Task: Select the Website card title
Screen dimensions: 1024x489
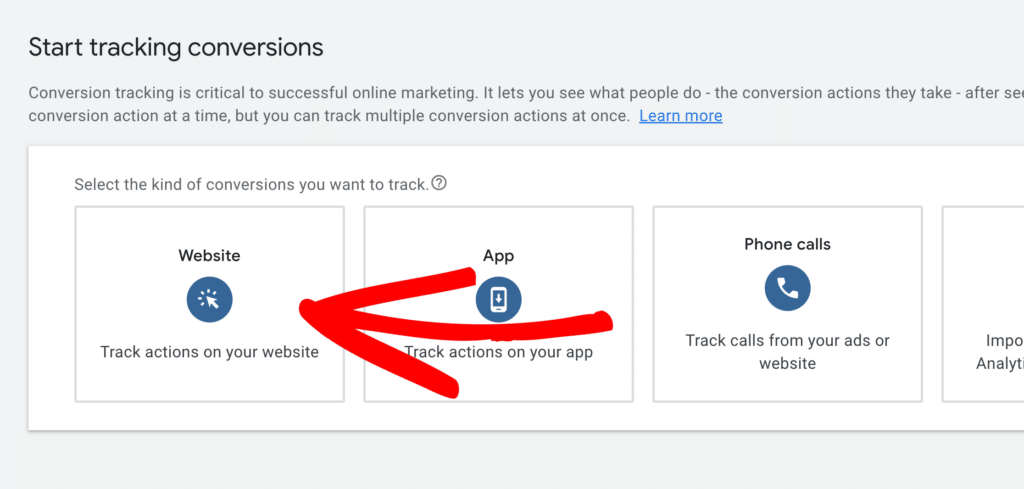Action: tap(209, 256)
